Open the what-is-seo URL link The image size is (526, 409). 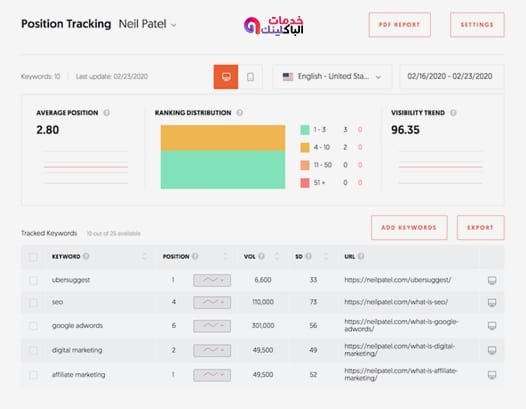[396, 302]
